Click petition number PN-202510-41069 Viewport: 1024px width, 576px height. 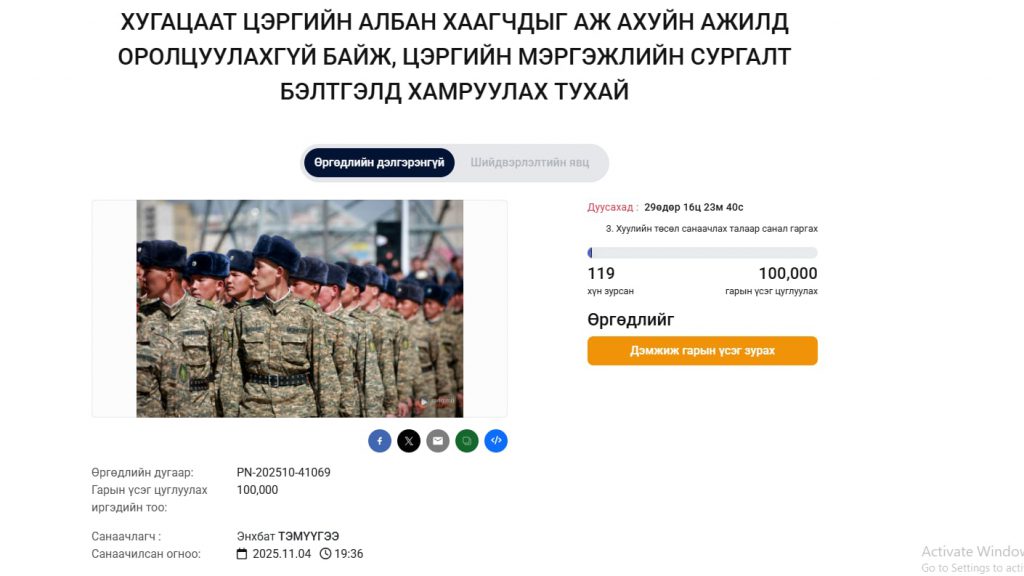pos(283,472)
